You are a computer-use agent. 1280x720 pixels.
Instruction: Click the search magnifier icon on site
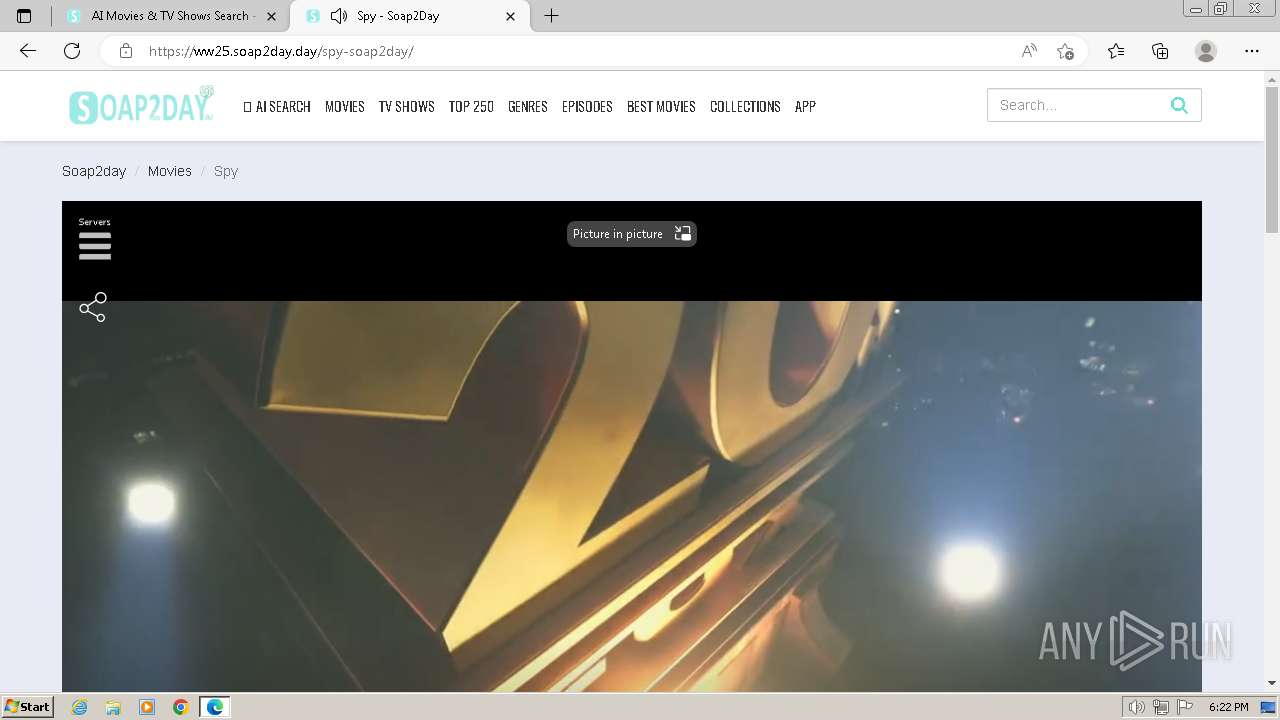[x=1179, y=105]
